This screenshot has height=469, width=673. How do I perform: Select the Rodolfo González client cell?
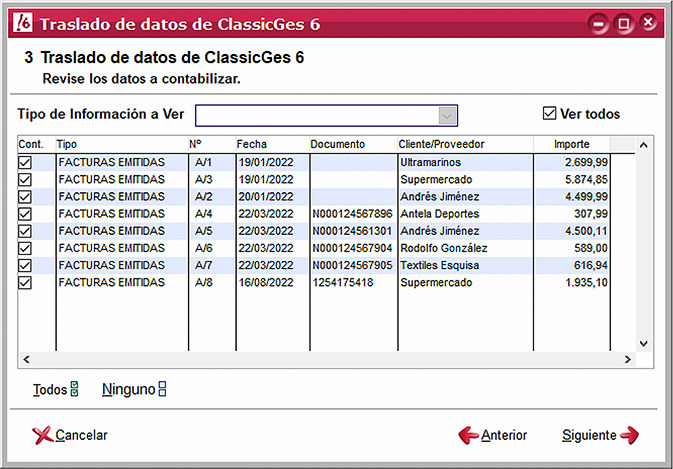[465, 248]
